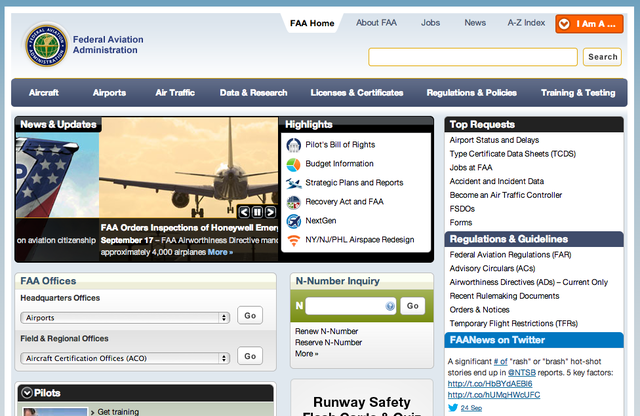Show previous news slide arrow
This screenshot has width=640, height=416.
[x=244, y=212]
